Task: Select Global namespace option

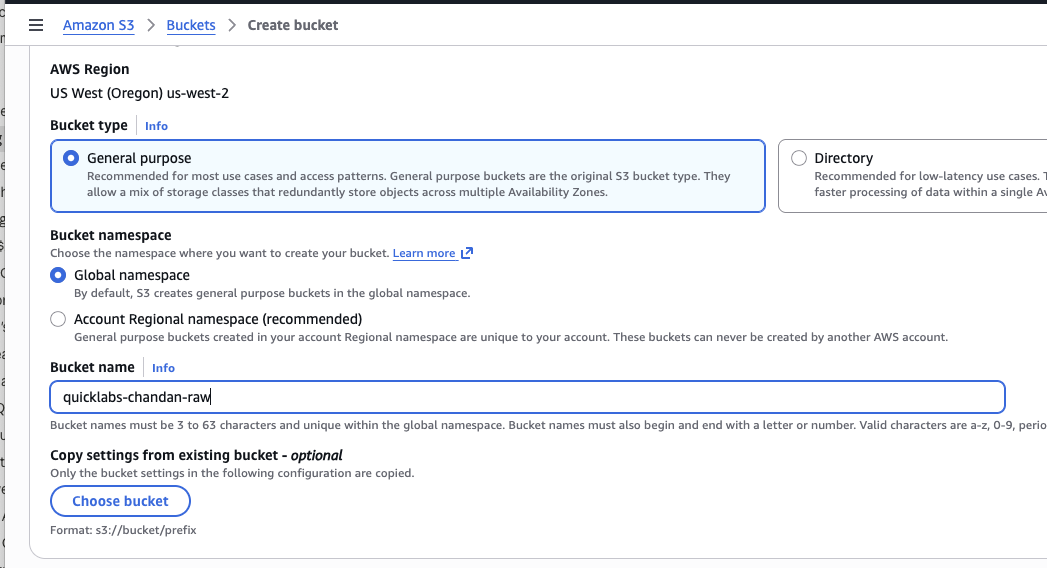Action: click(x=58, y=275)
